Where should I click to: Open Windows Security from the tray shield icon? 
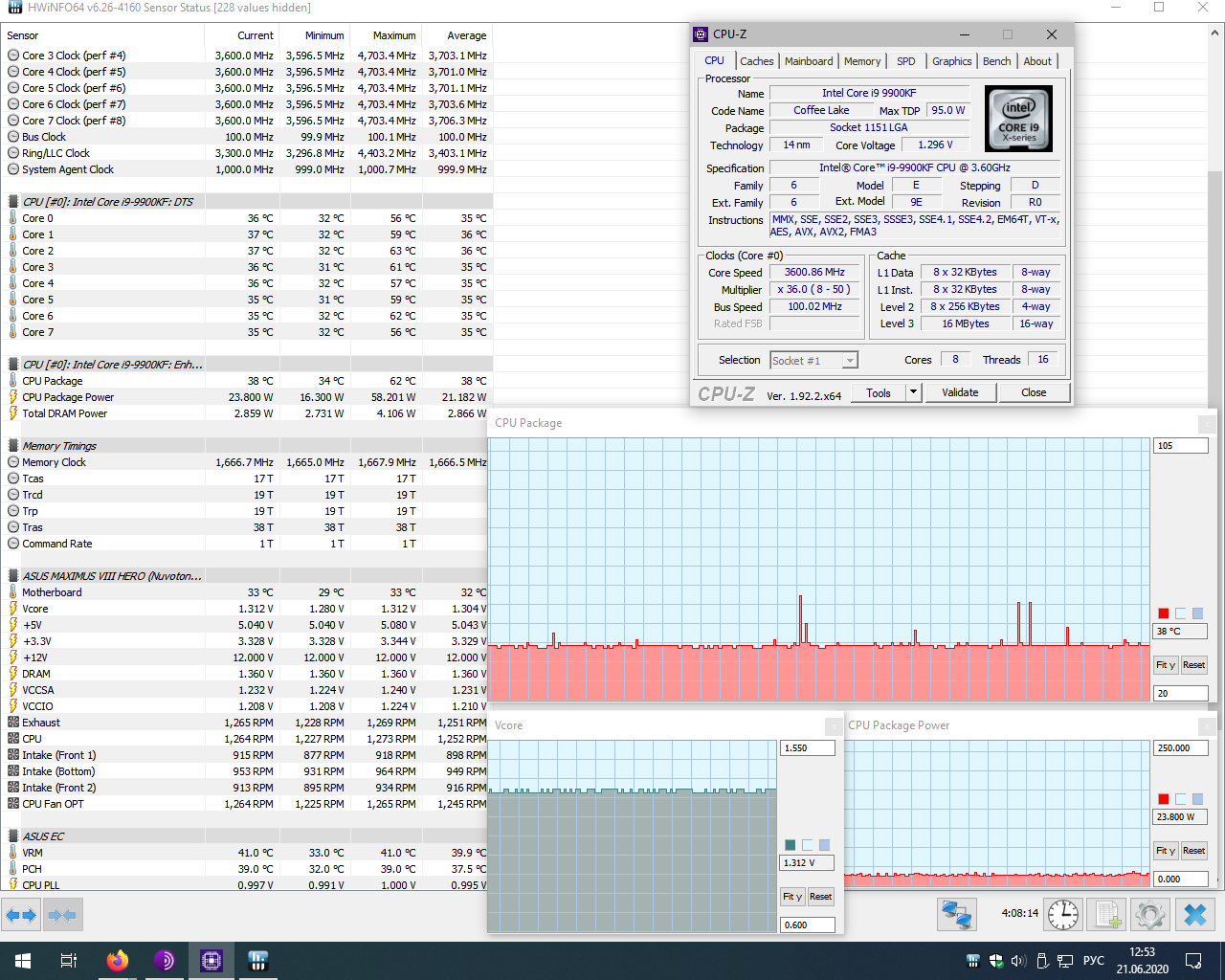pos(996,961)
